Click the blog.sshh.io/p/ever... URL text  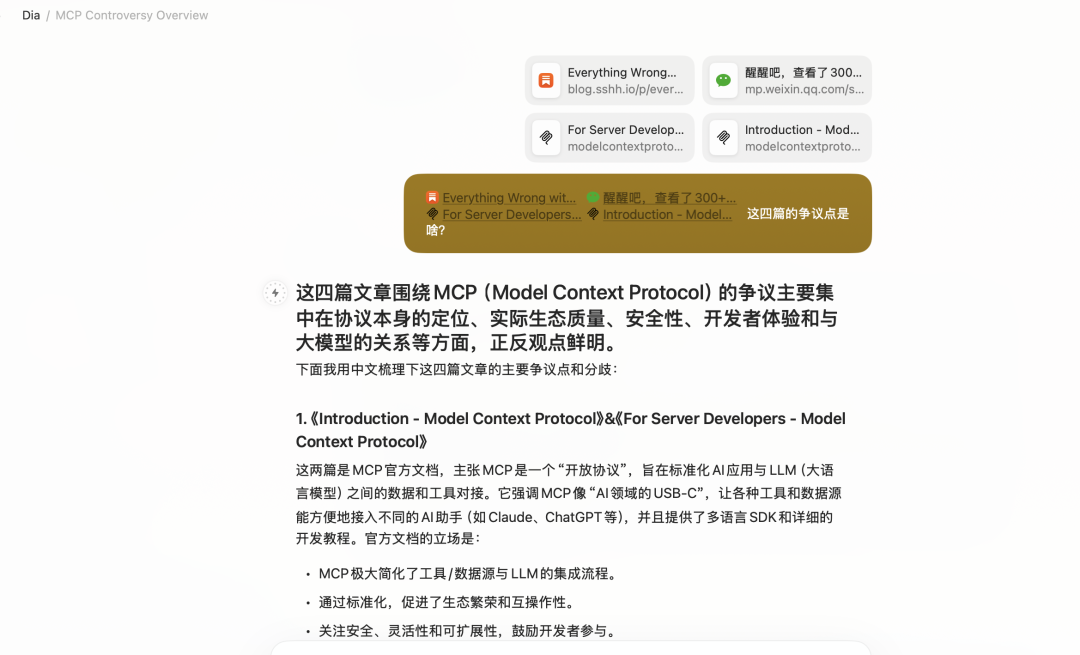[625, 90]
